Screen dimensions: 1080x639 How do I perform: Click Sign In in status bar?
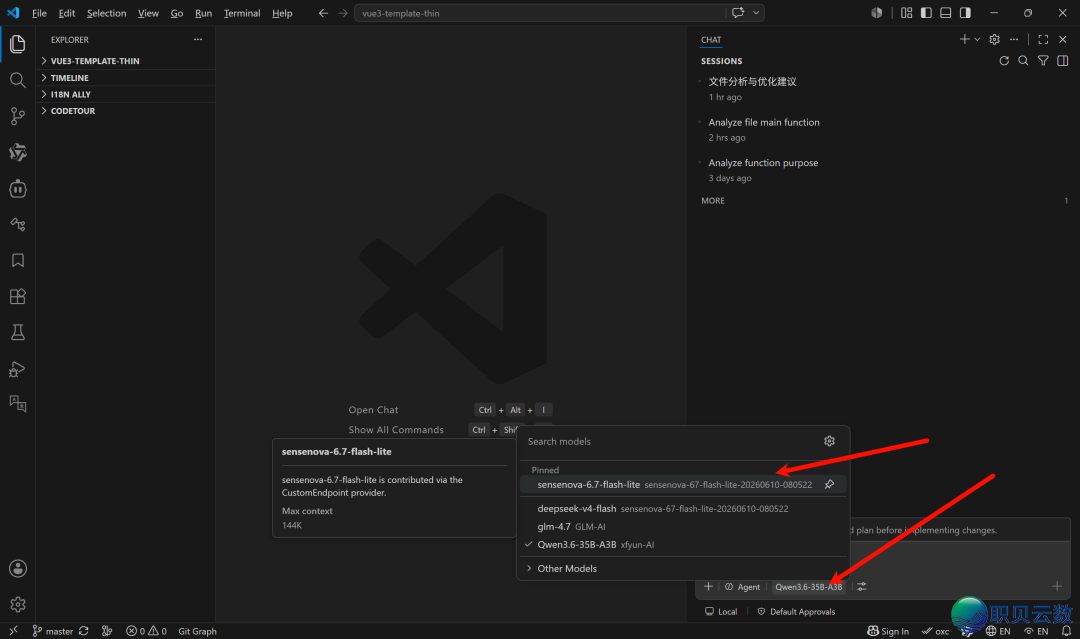coord(888,631)
